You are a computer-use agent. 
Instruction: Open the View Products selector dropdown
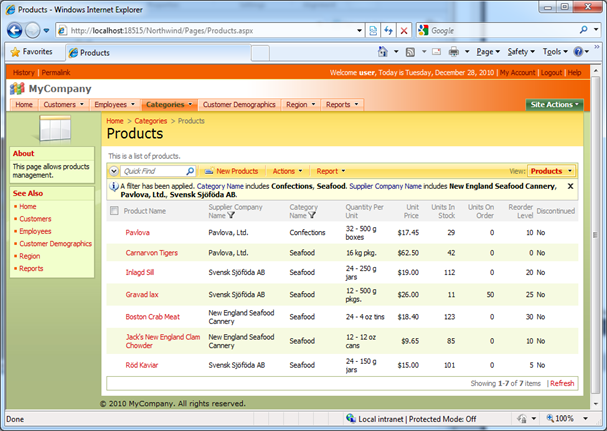pos(551,171)
